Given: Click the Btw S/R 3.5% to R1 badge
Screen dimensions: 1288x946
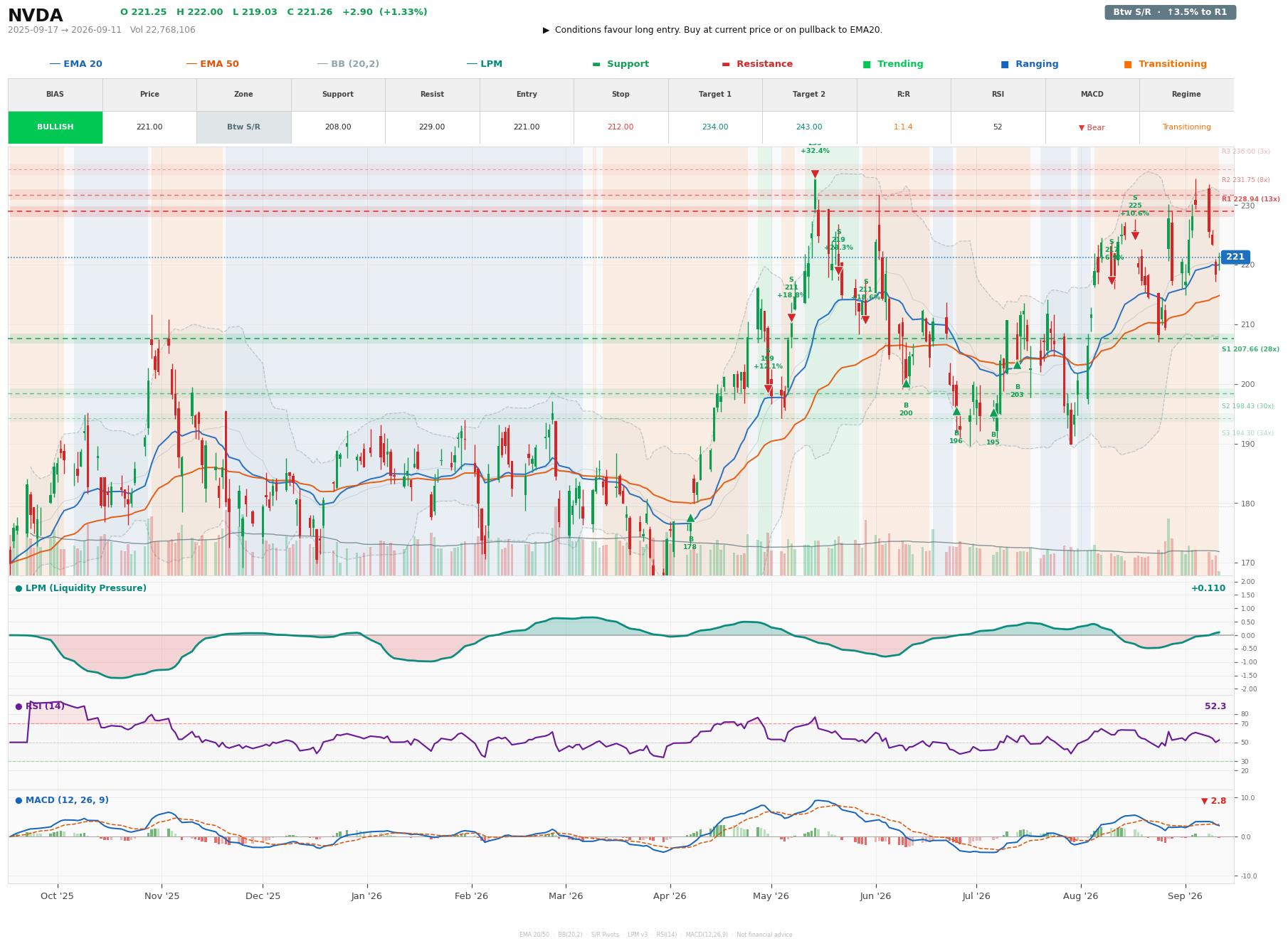Looking at the screenshot, I should point(1170,12).
